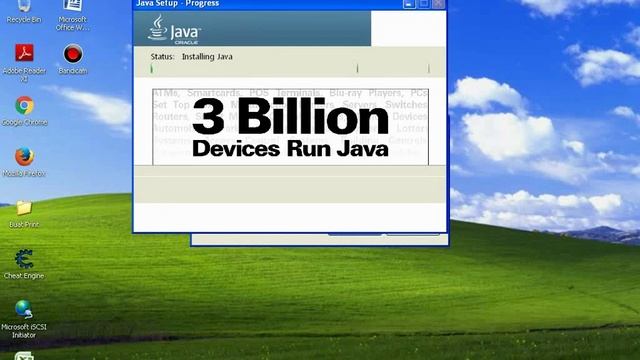
Task: Click the 'Installing Java' status text
Action: point(207,57)
